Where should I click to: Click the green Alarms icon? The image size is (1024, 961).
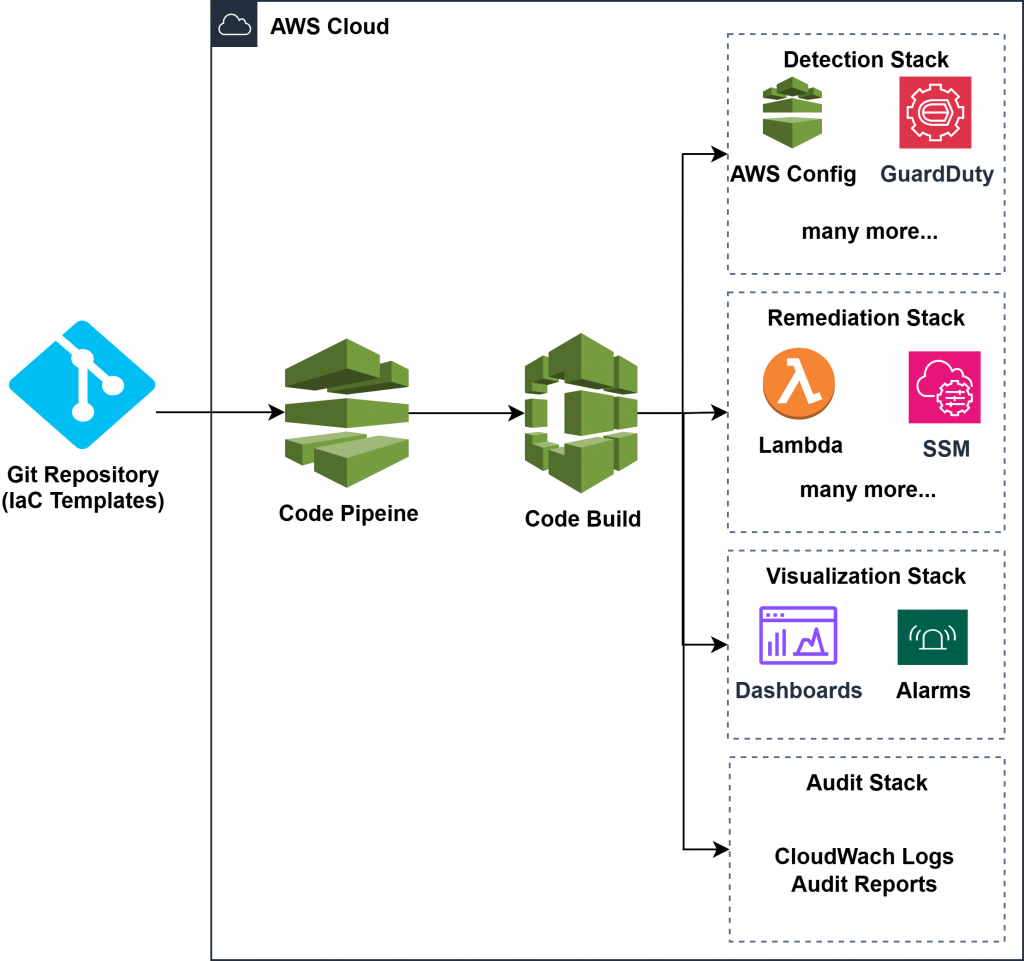coord(932,636)
